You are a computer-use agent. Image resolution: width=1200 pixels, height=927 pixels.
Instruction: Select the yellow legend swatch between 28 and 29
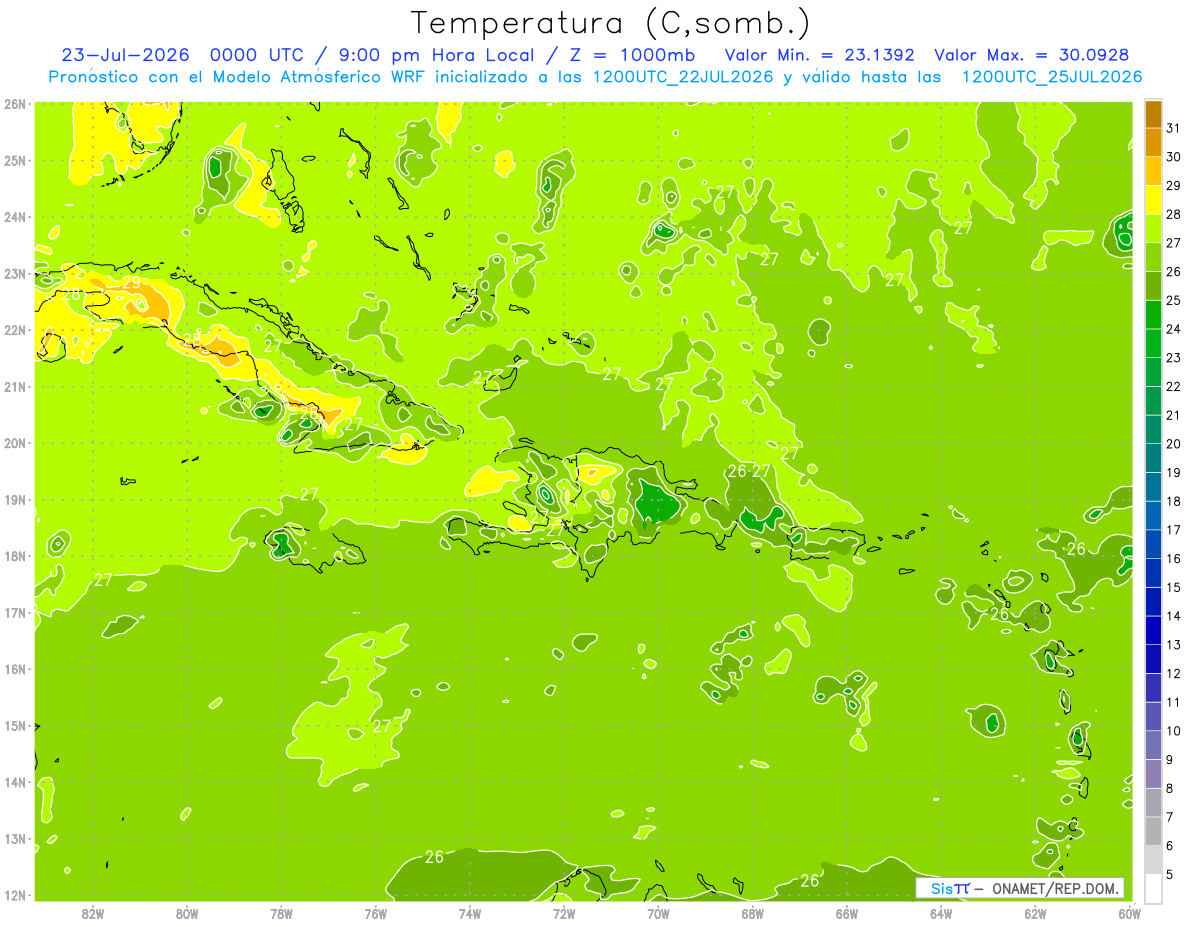coord(1152,200)
